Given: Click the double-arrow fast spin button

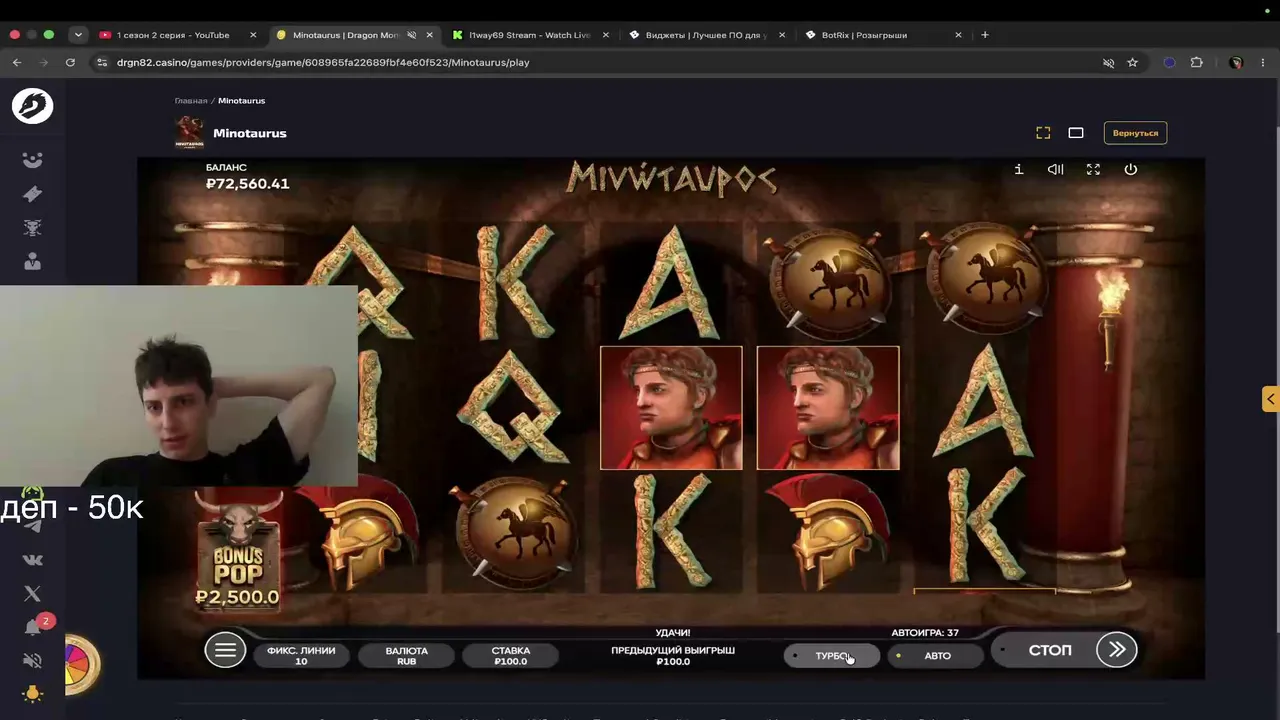Looking at the screenshot, I should click(x=1117, y=650).
